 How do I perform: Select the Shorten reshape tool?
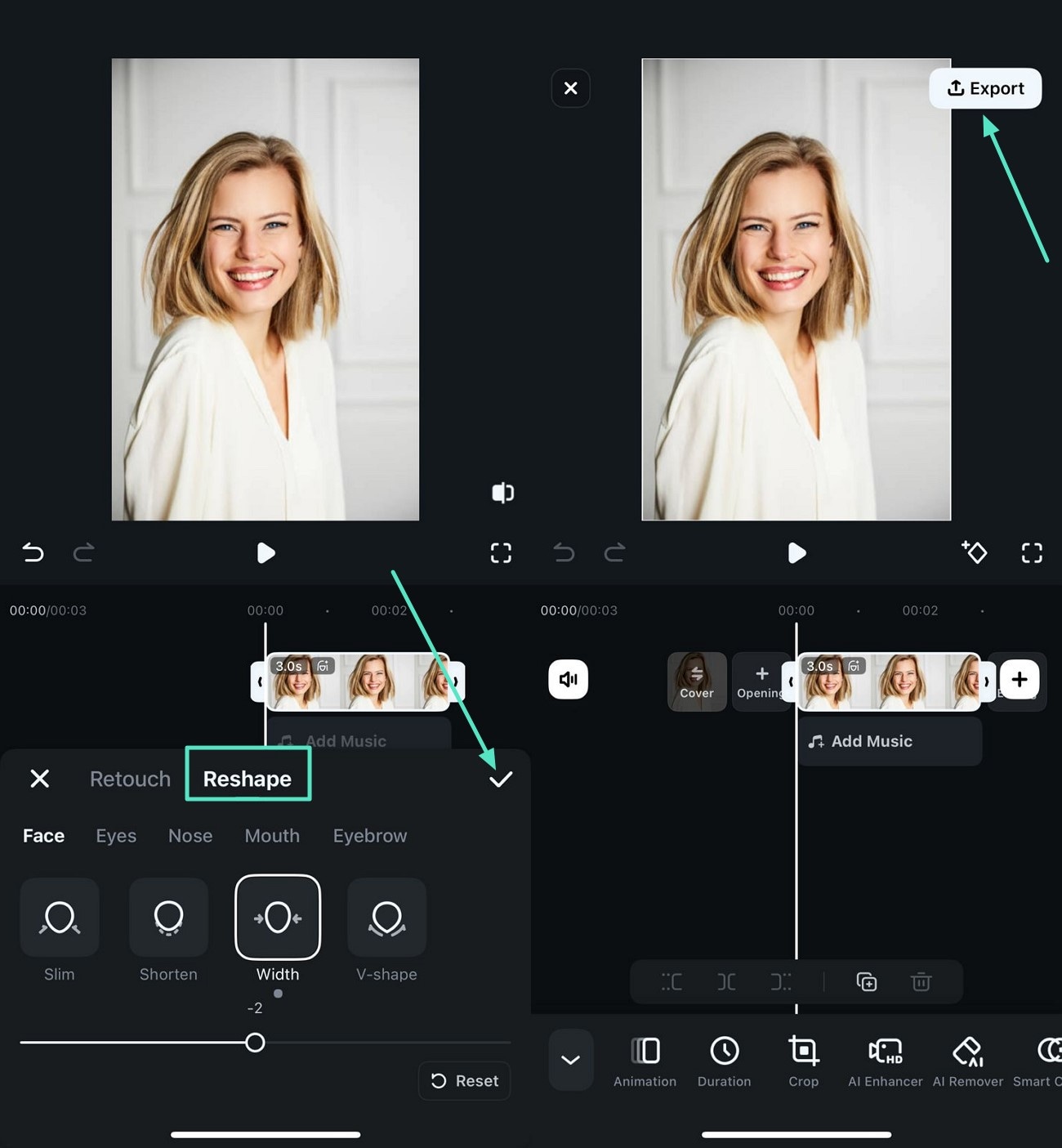[x=168, y=917]
